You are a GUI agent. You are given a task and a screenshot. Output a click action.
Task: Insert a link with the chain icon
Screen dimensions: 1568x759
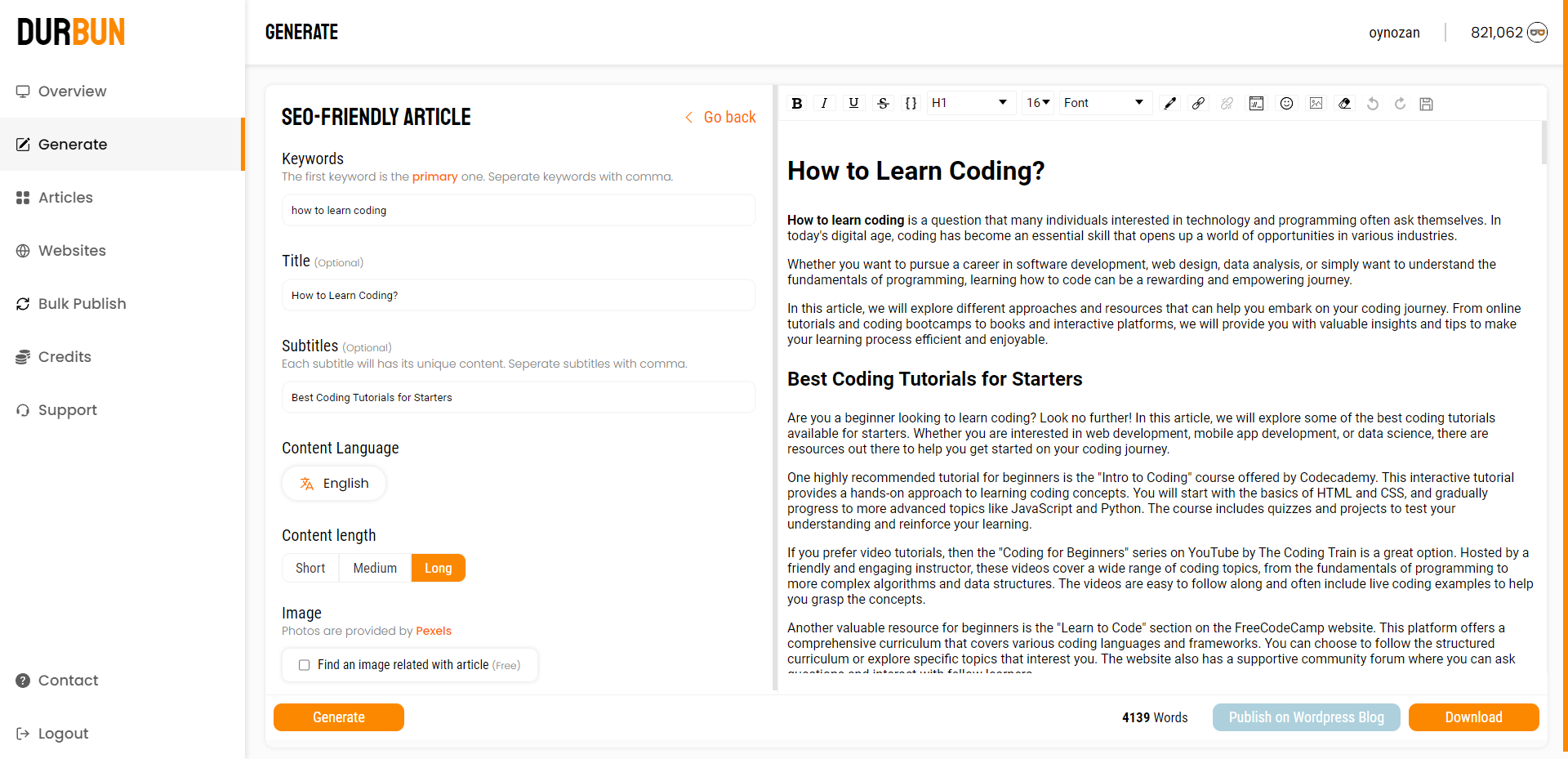1198,103
